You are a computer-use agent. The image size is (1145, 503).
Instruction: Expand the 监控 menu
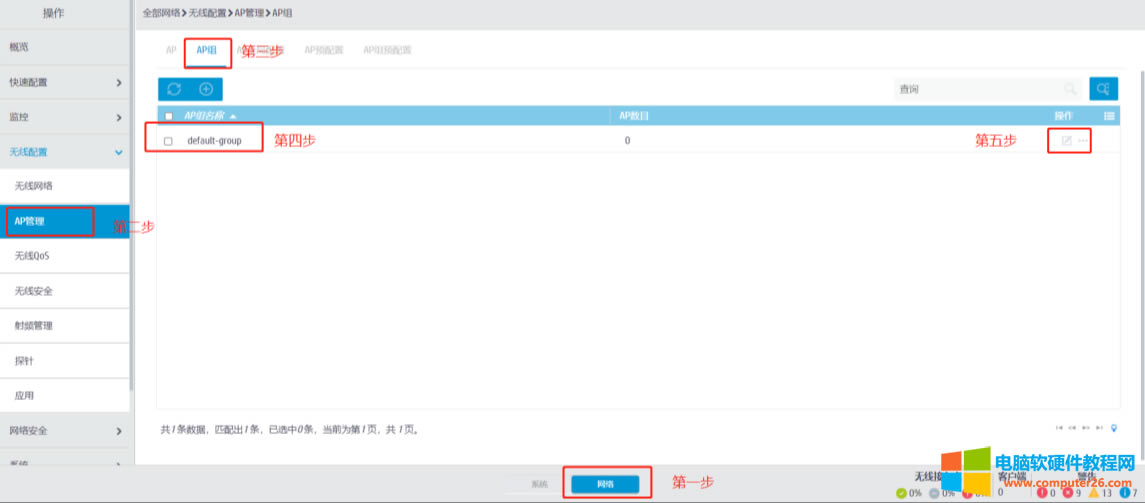(x=65, y=117)
